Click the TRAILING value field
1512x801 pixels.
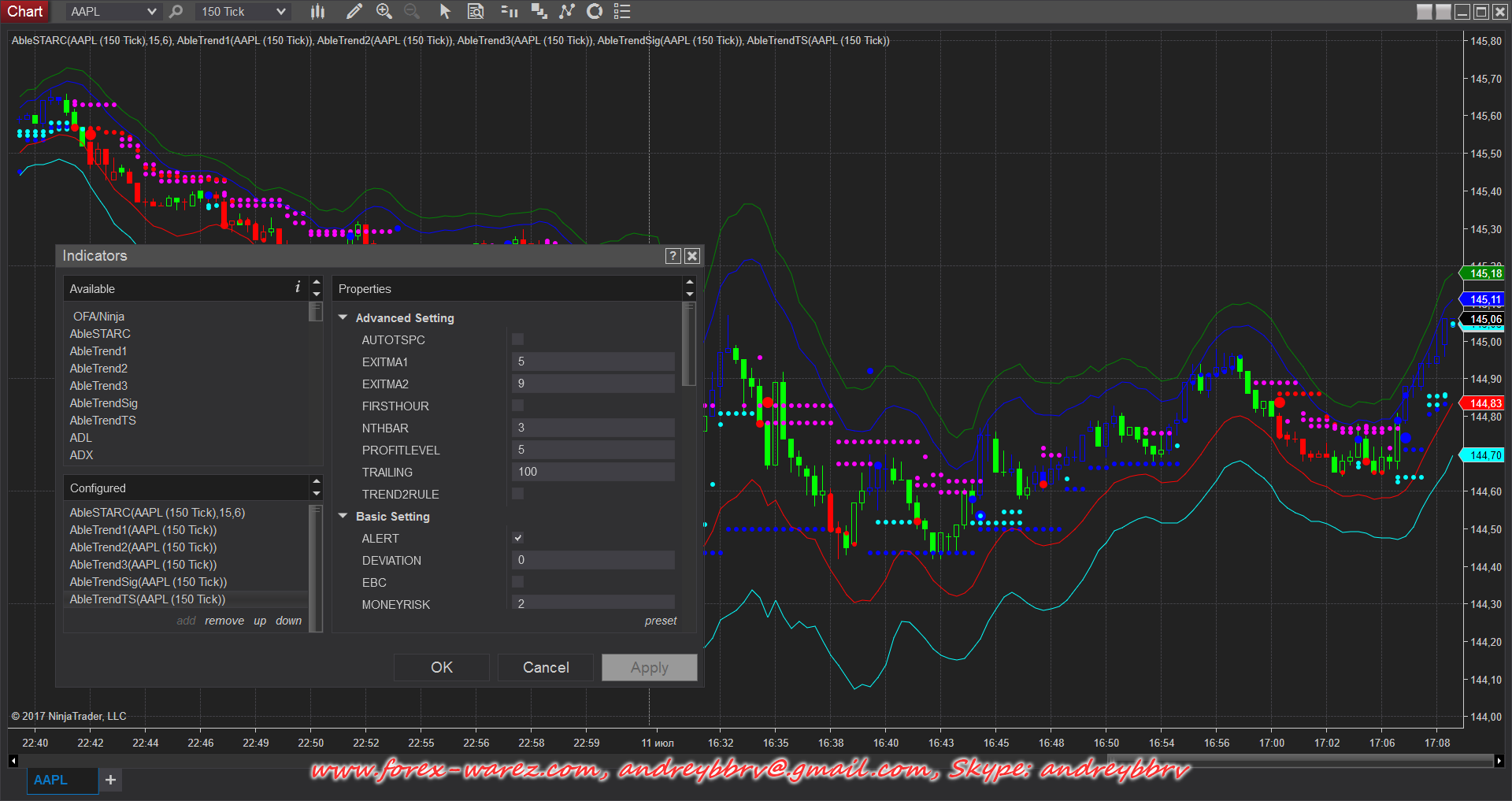tap(592, 472)
